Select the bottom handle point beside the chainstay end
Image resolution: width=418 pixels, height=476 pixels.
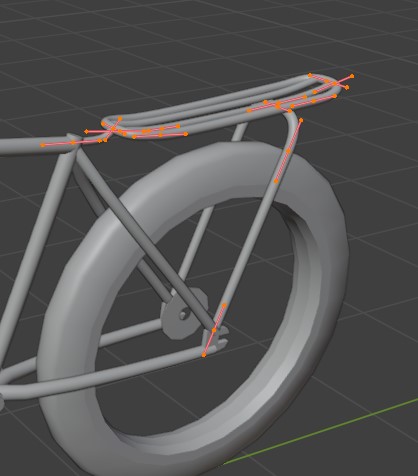click(204, 355)
